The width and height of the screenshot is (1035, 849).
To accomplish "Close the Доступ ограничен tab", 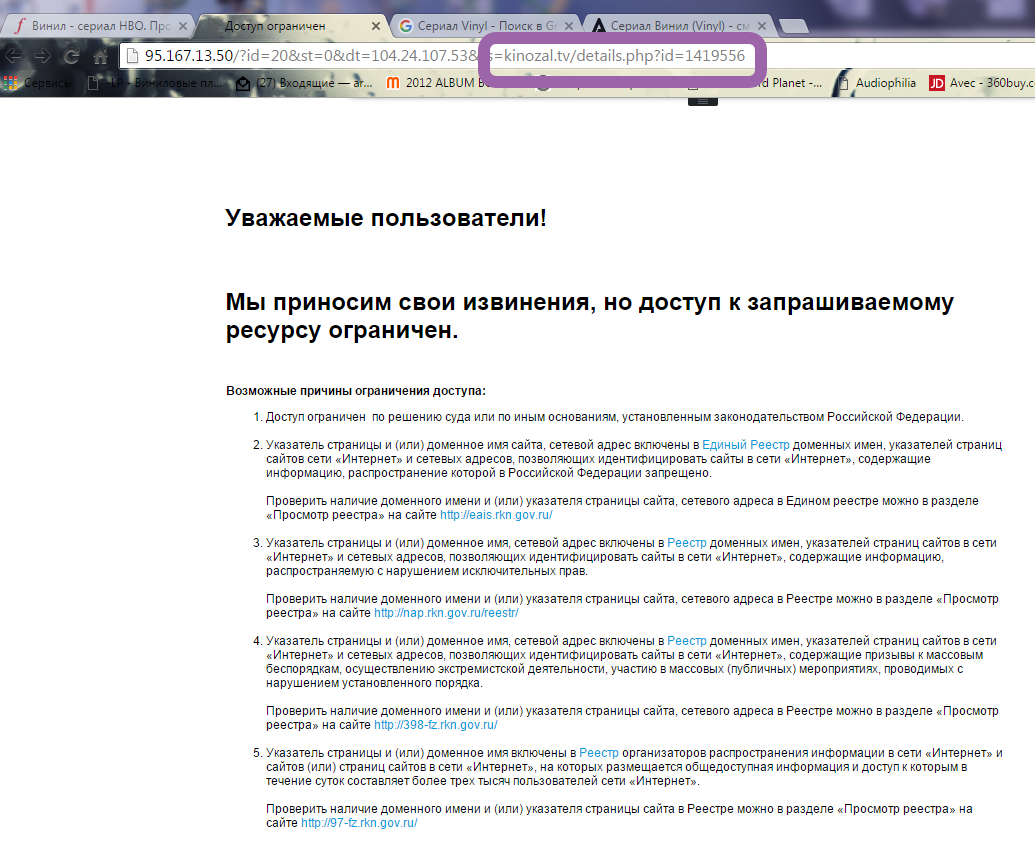I will point(374,26).
